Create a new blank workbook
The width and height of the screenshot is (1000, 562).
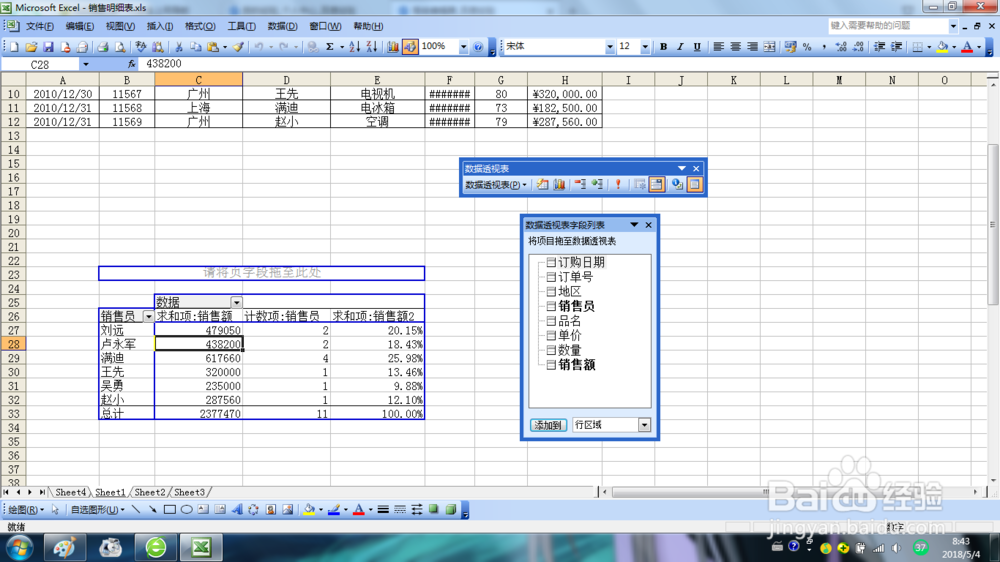coord(14,47)
